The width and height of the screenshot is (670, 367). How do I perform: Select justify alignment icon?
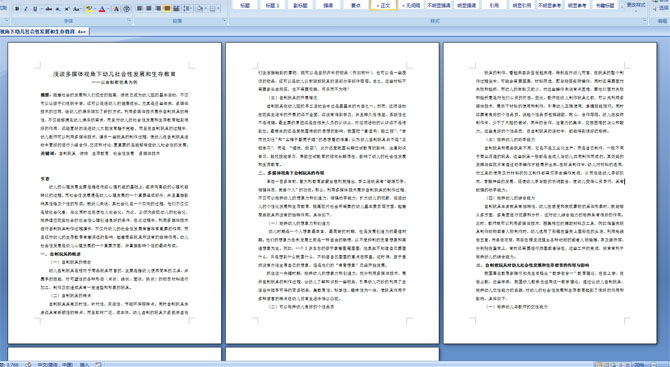click(167, 9)
